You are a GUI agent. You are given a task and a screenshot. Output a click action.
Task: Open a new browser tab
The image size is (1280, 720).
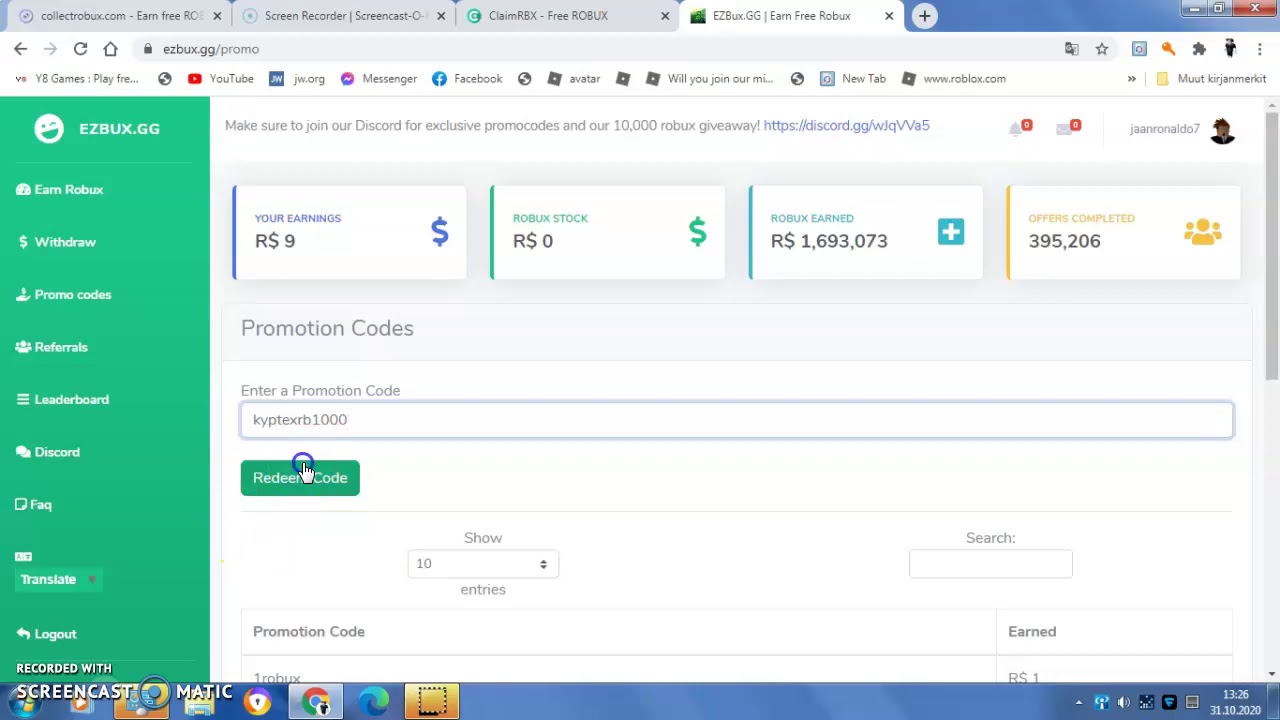coord(925,16)
